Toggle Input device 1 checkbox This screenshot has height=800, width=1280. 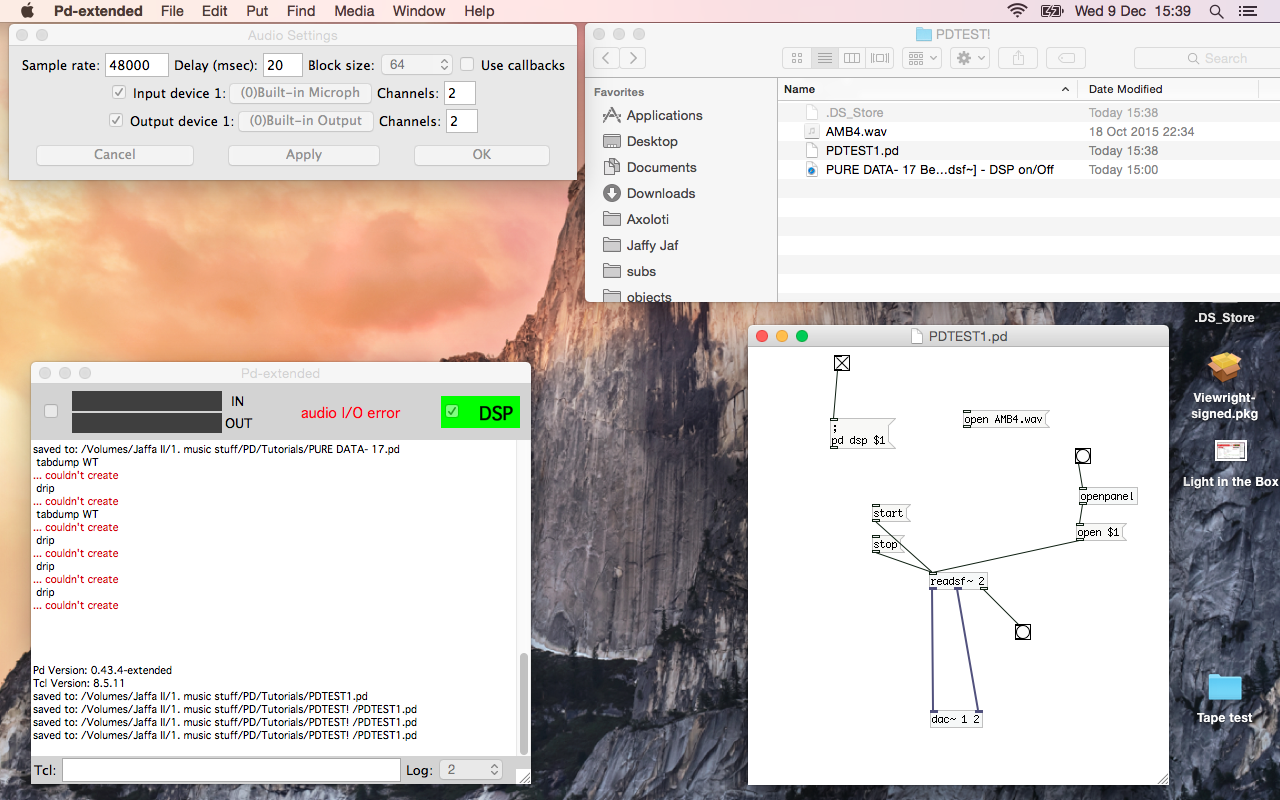click(119, 93)
